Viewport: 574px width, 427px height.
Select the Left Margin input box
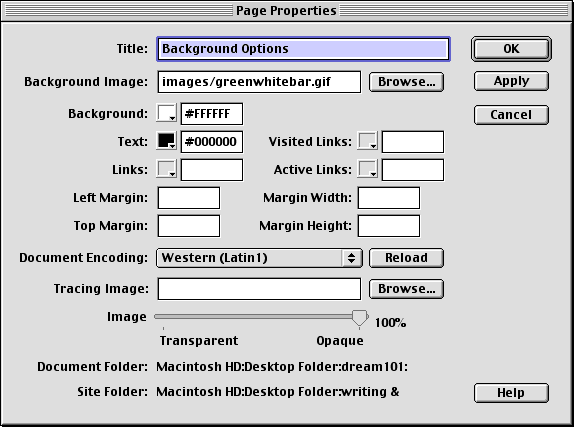tap(189, 198)
